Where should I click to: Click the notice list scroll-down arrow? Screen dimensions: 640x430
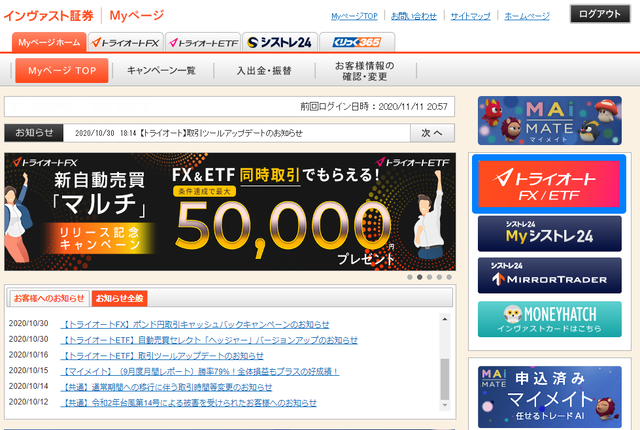point(445,405)
